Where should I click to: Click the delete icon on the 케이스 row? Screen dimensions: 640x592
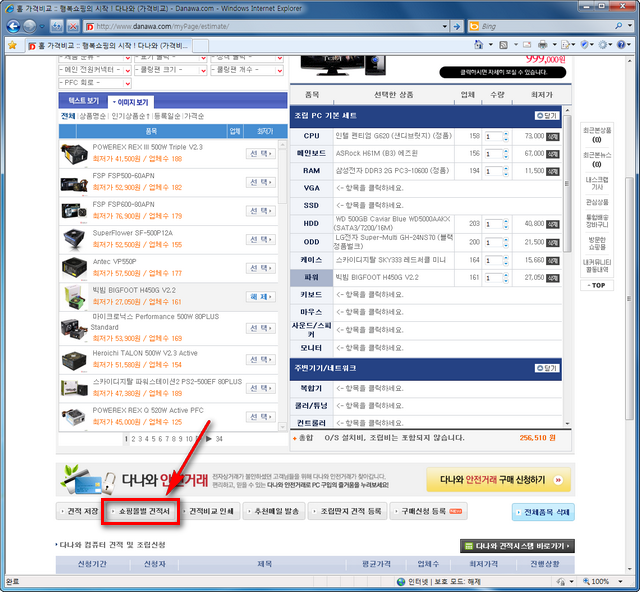tap(553, 260)
